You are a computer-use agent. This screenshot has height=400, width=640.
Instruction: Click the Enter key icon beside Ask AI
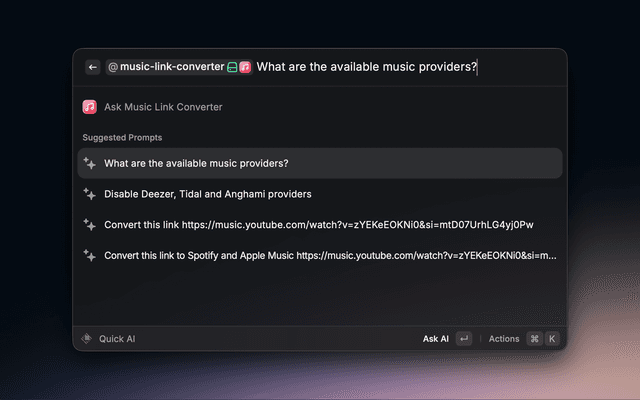463,339
